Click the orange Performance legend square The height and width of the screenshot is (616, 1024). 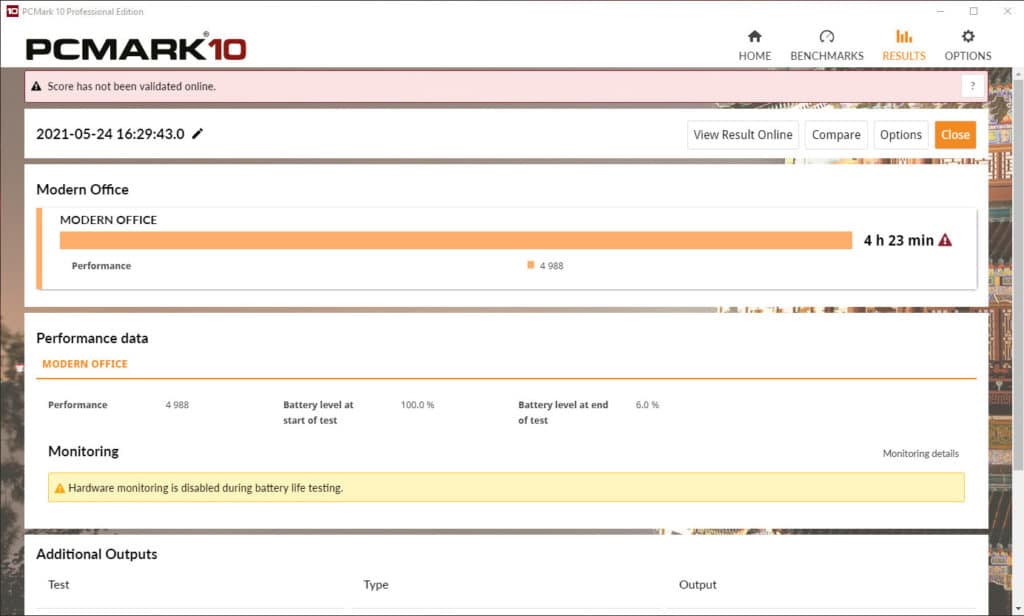pyautogui.click(x=530, y=265)
